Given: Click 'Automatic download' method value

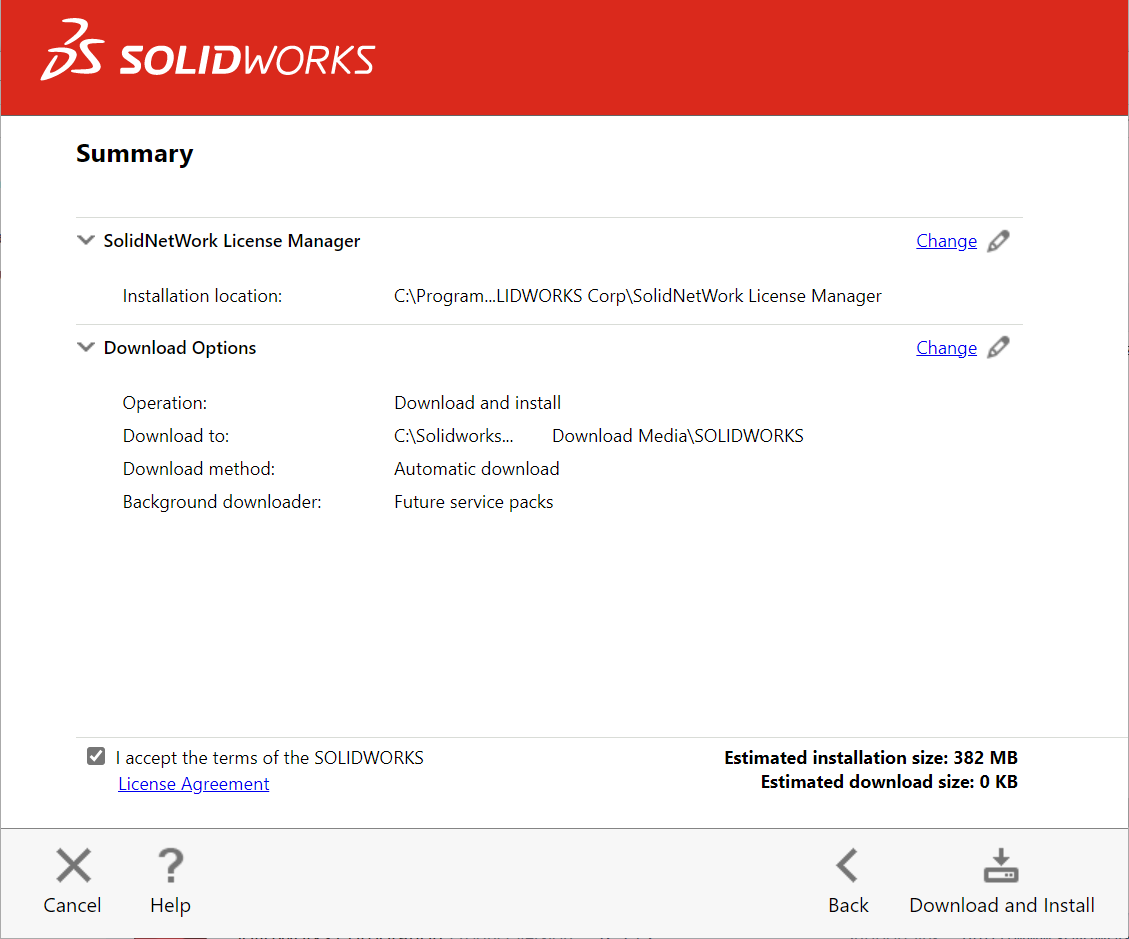Looking at the screenshot, I should click(x=477, y=469).
